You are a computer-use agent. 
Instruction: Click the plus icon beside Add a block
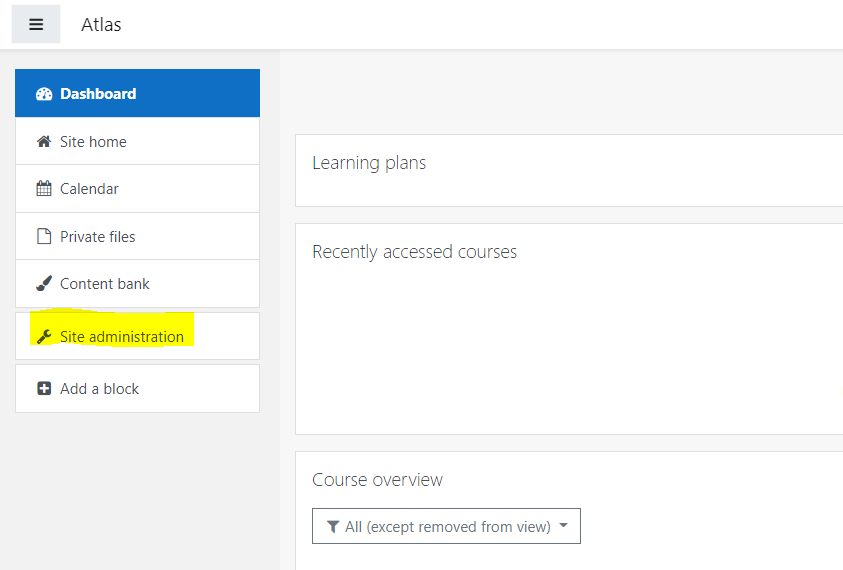[43, 389]
